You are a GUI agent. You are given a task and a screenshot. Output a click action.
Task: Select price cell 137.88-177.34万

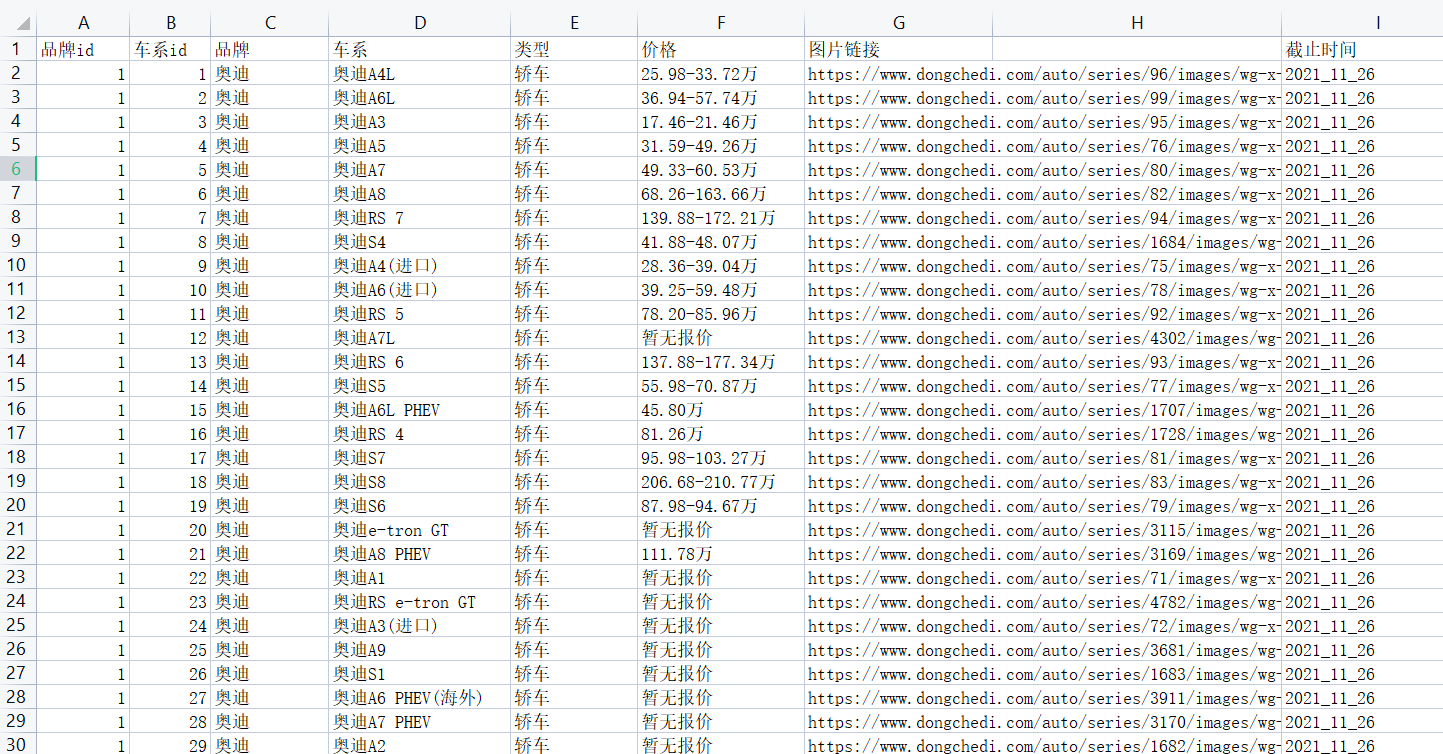721,361
